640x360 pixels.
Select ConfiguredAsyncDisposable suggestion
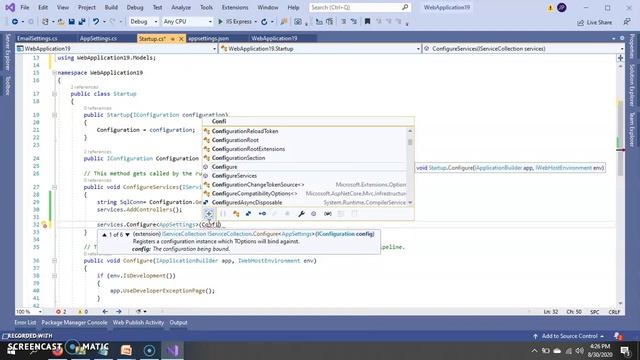pyautogui.click(x=304, y=202)
